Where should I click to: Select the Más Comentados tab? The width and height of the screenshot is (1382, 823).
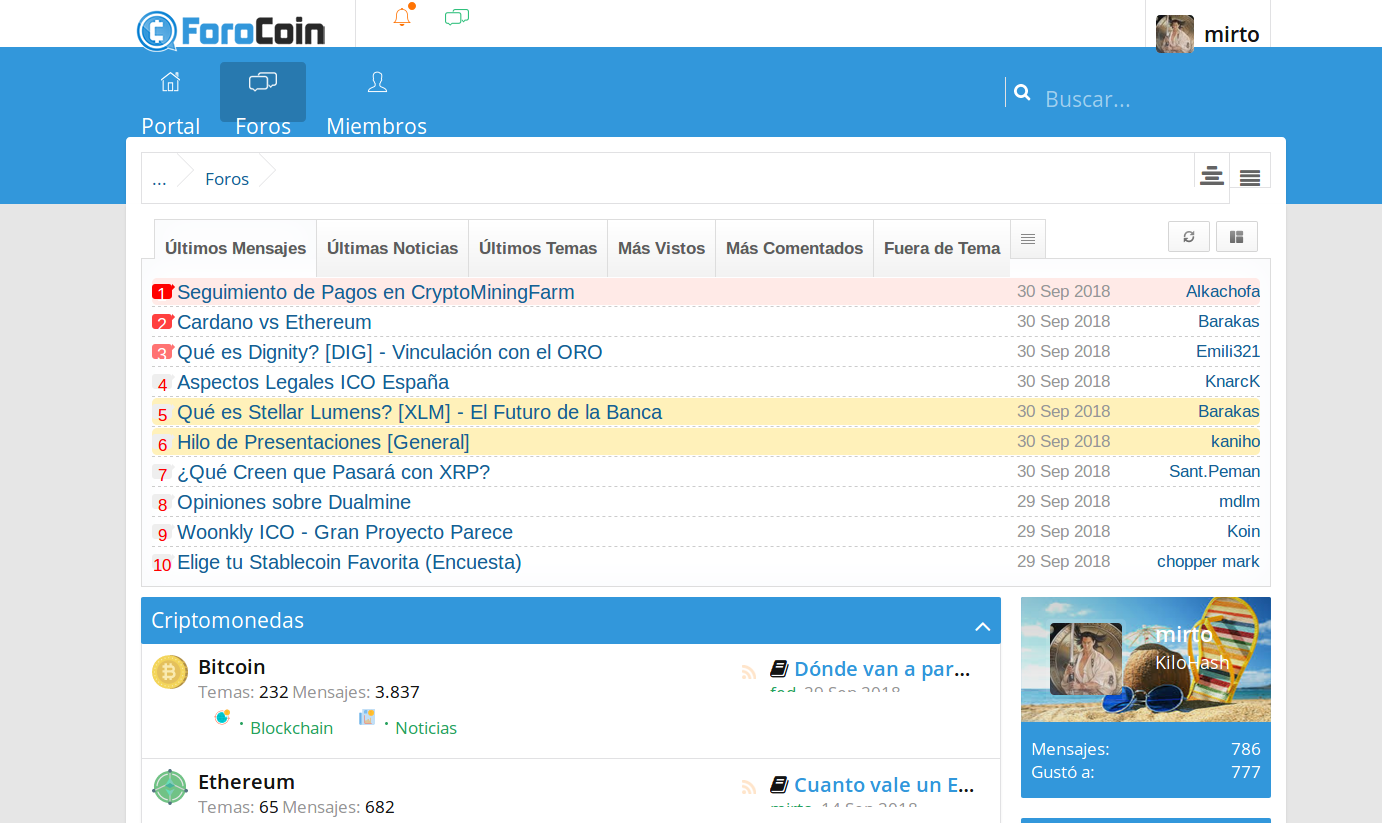[x=794, y=248]
